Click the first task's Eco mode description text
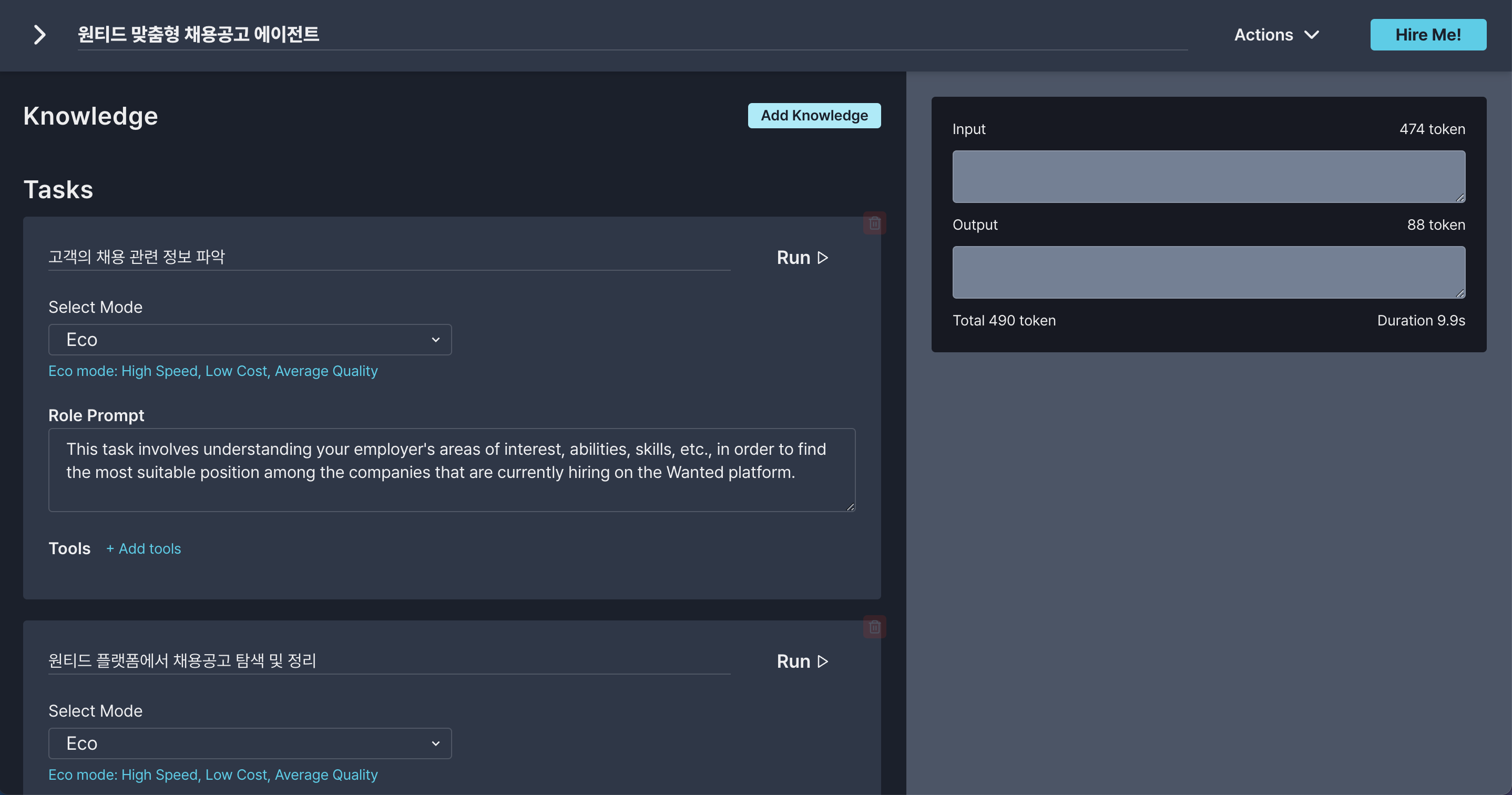1512x795 pixels. coord(213,371)
